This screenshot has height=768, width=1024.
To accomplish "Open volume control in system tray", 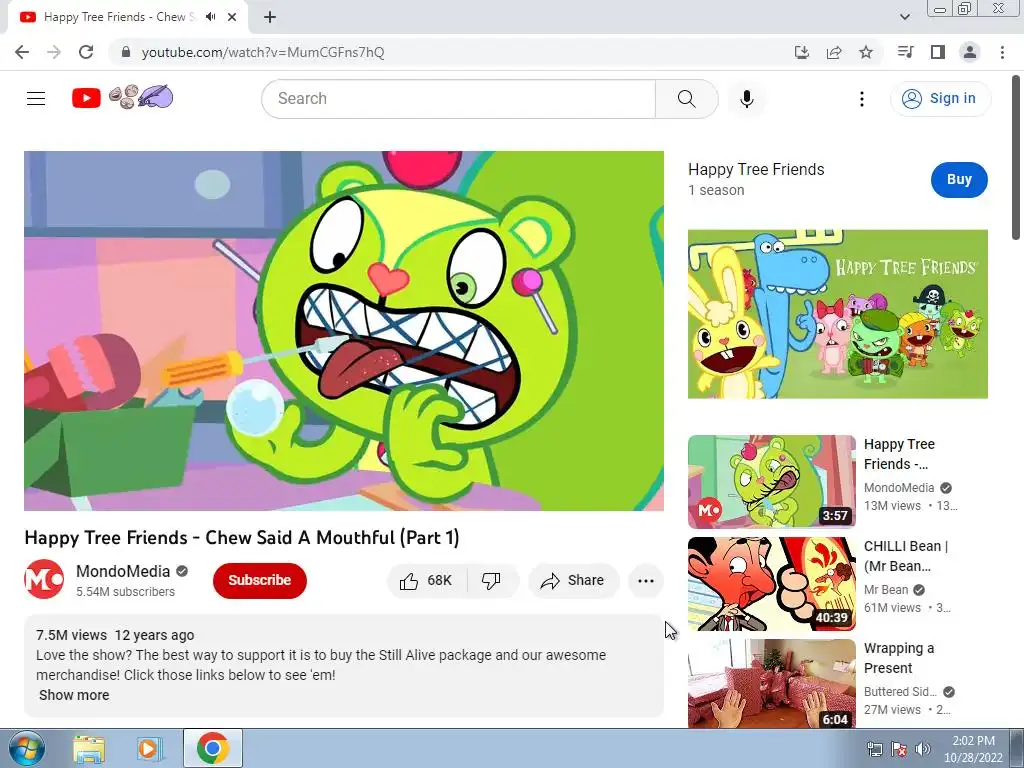I will point(923,749).
